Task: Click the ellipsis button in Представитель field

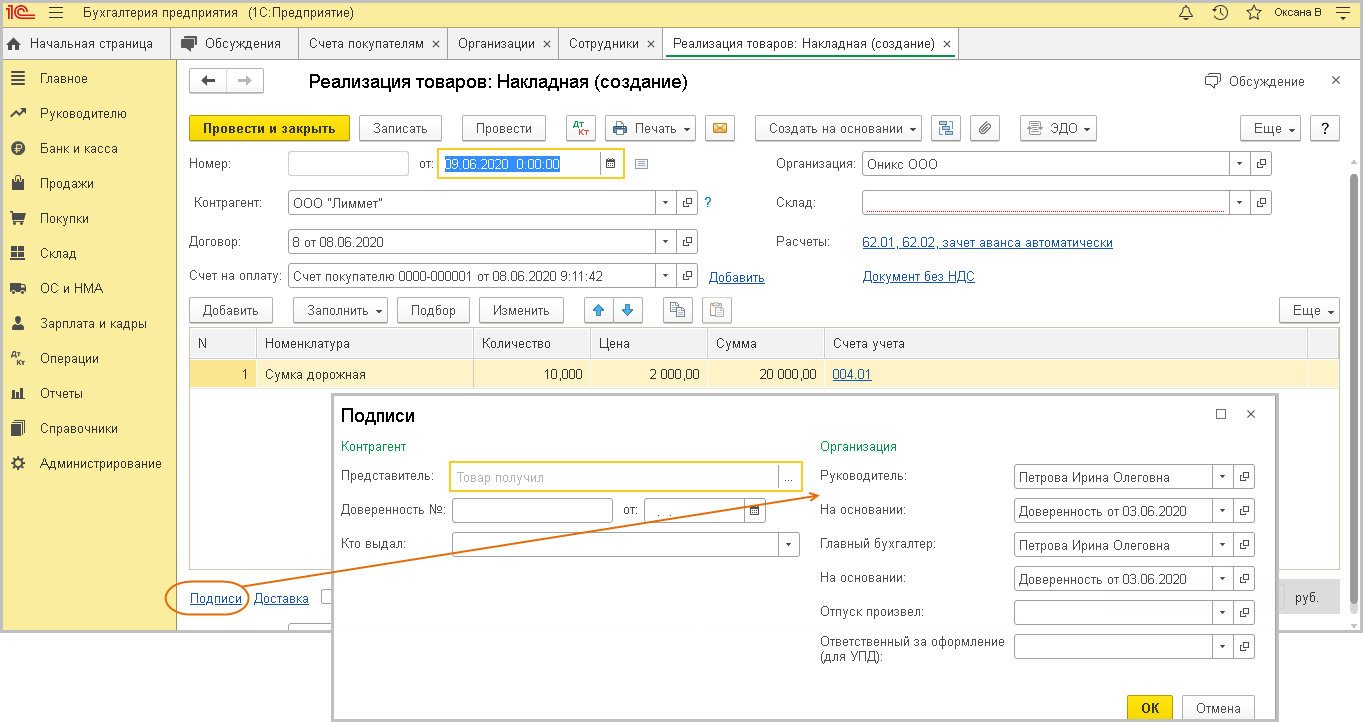Action: (x=789, y=477)
